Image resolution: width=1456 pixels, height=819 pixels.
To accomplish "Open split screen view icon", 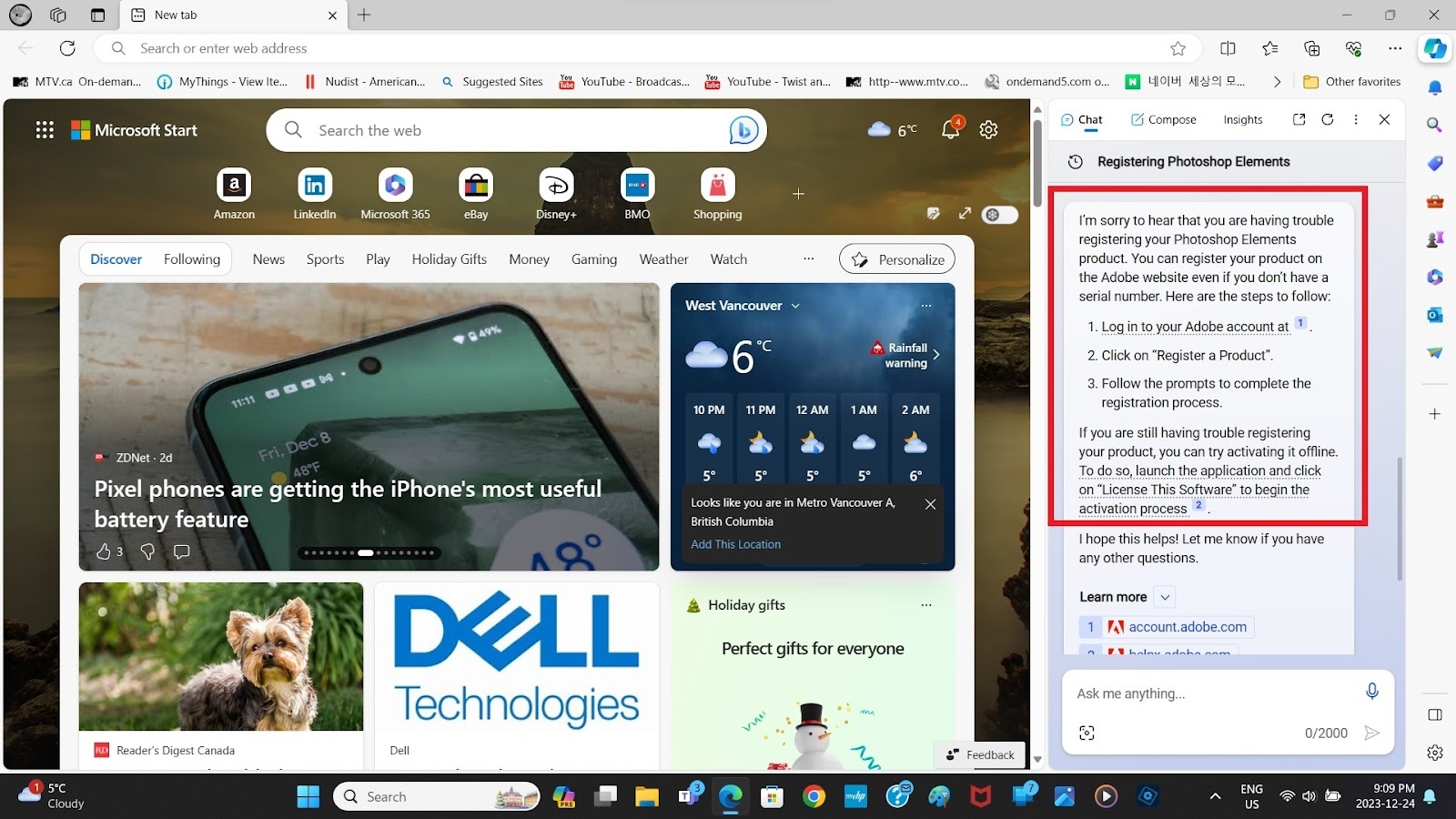I will tap(1228, 48).
